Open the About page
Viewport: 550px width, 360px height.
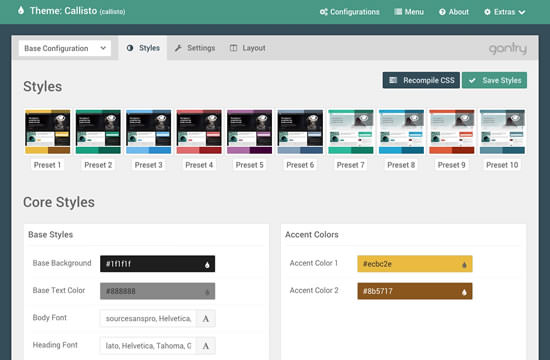click(454, 12)
